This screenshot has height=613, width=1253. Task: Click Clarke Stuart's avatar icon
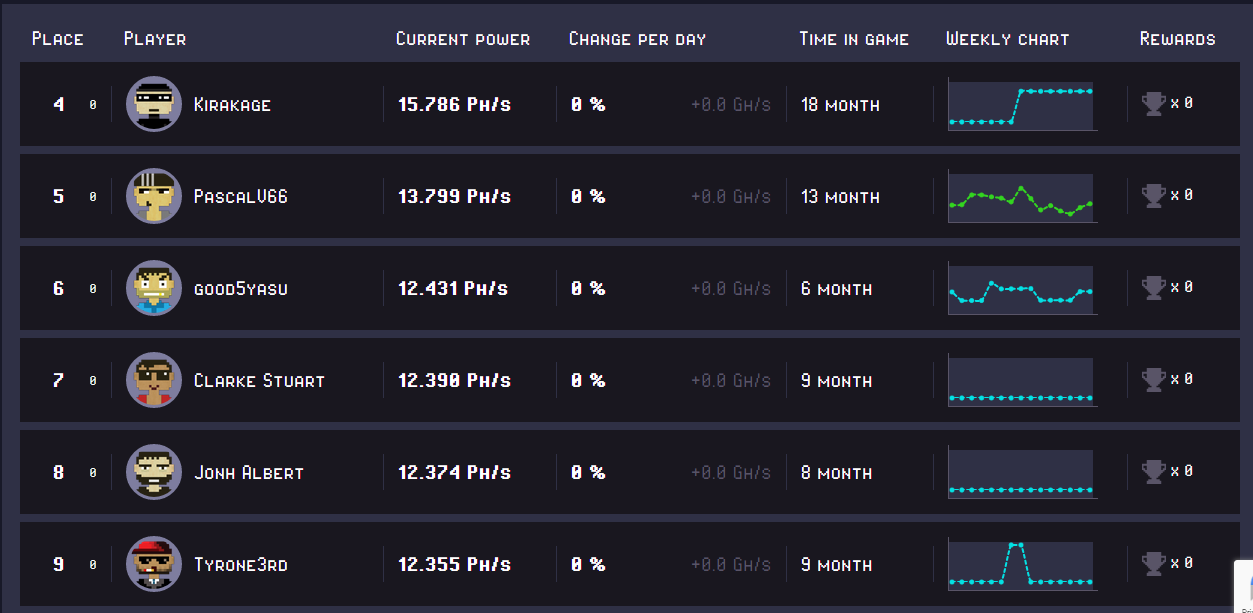click(x=154, y=380)
